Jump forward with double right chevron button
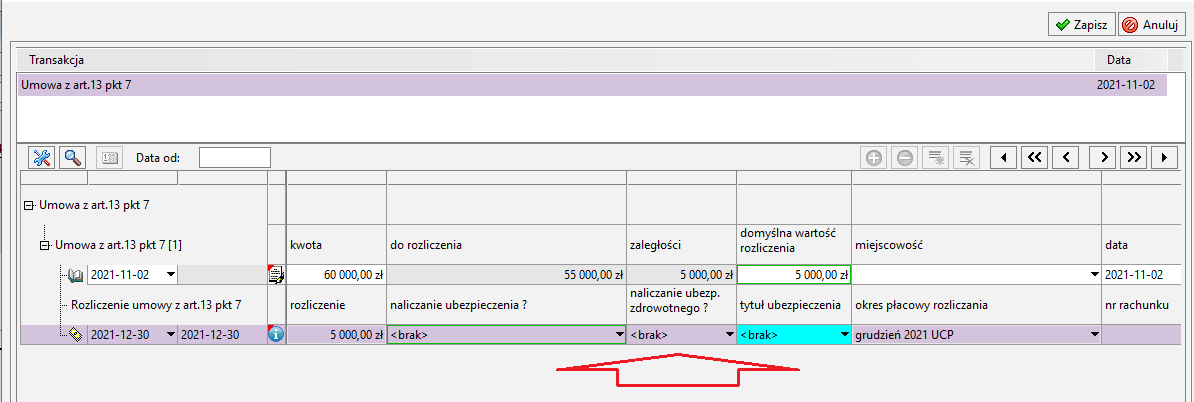Screen dimensions: 1194x402 tap(1134, 158)
